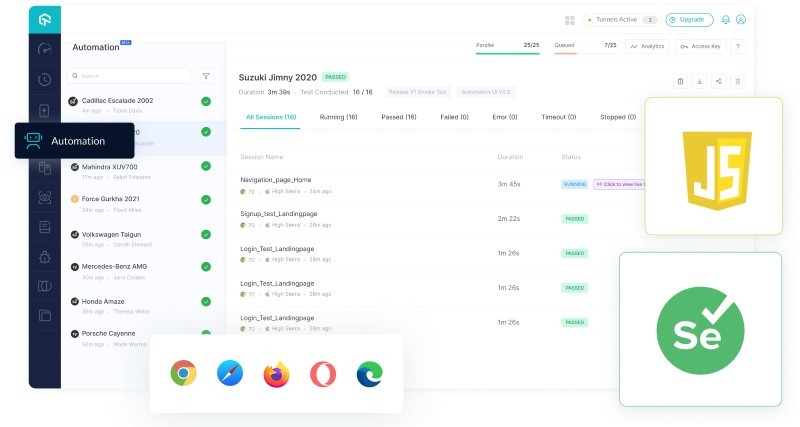Click the help question mark button

point(738,46)
